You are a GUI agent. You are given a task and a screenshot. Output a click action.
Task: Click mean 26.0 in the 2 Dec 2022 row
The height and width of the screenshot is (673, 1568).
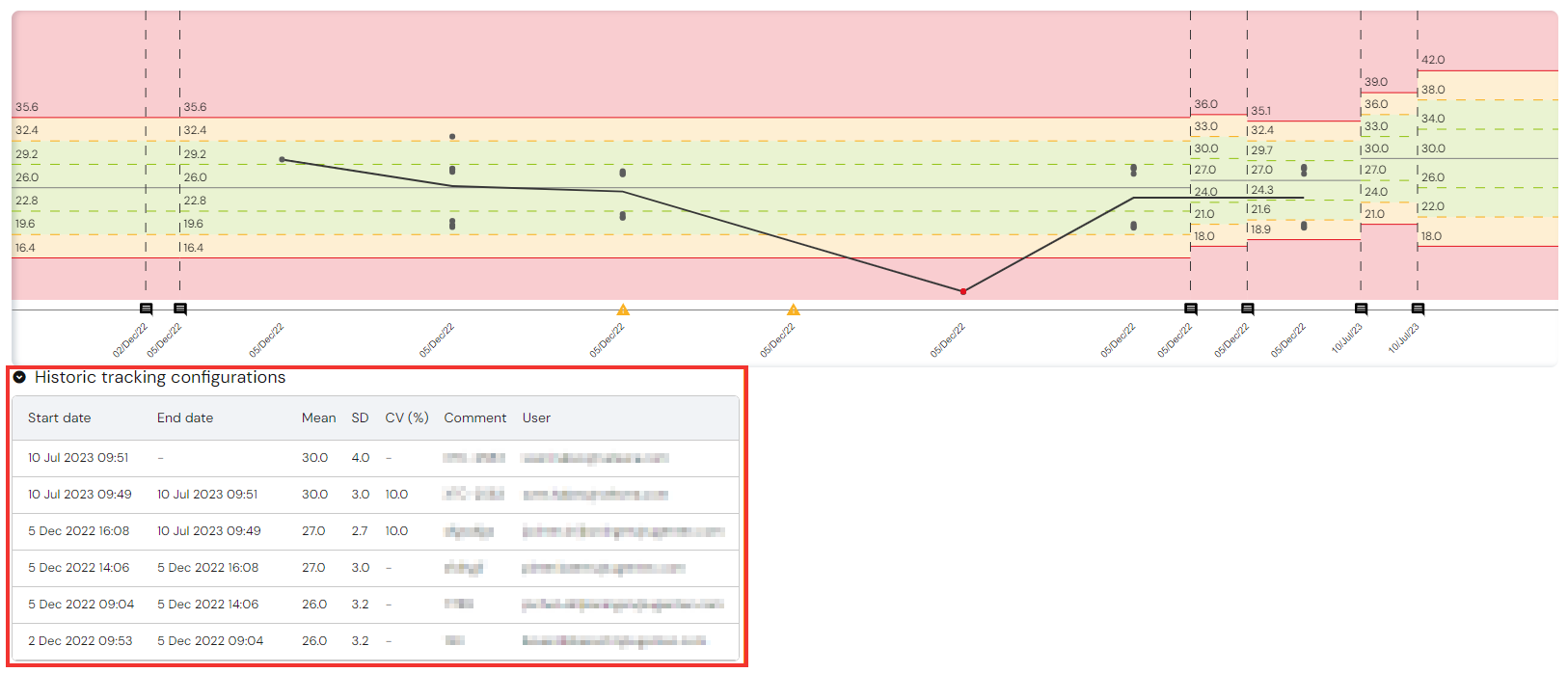314,641
